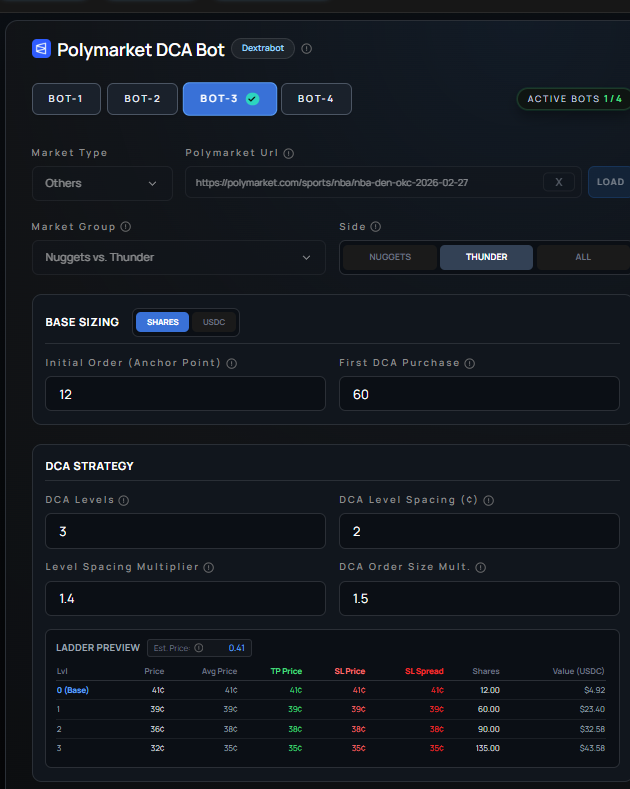Image resolution: width=630 pixels, height=789 pixels.
Task: Click the green check icon on BOT-3 tab
Action: coord(253,99)
